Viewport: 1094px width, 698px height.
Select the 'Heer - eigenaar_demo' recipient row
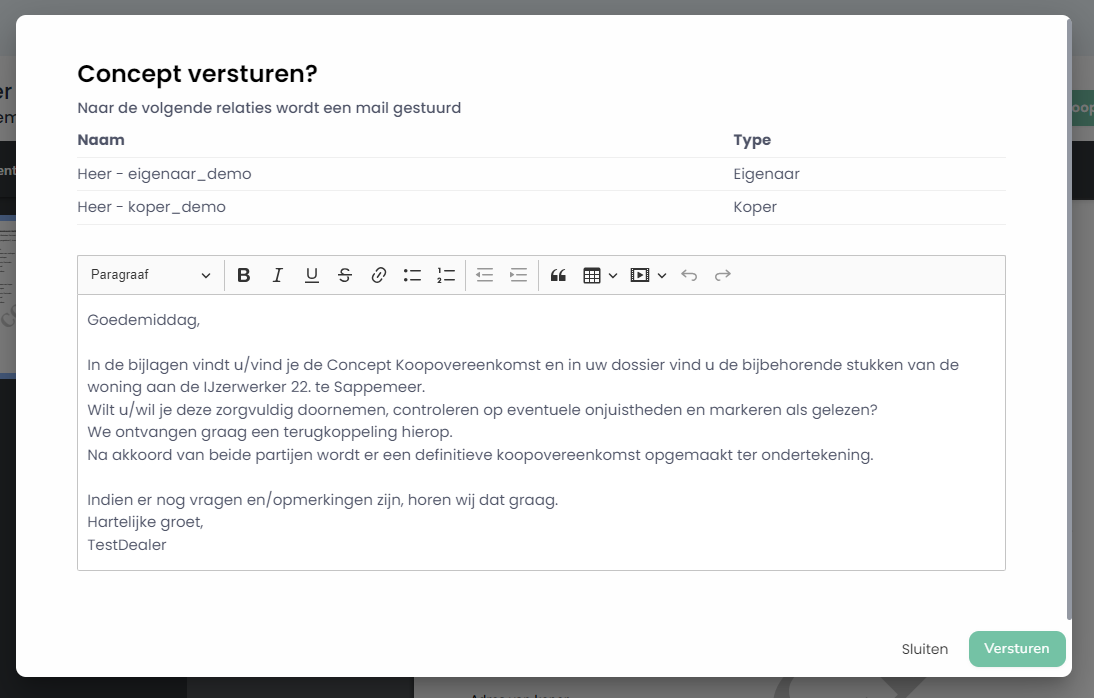click(x=541, y=174)
